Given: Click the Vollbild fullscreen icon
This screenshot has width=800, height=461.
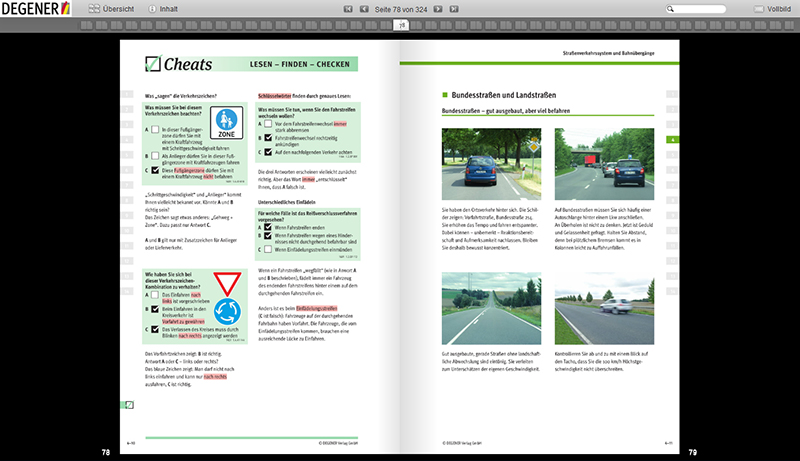Looking at the screenshot, I should [x=759, y=9].
